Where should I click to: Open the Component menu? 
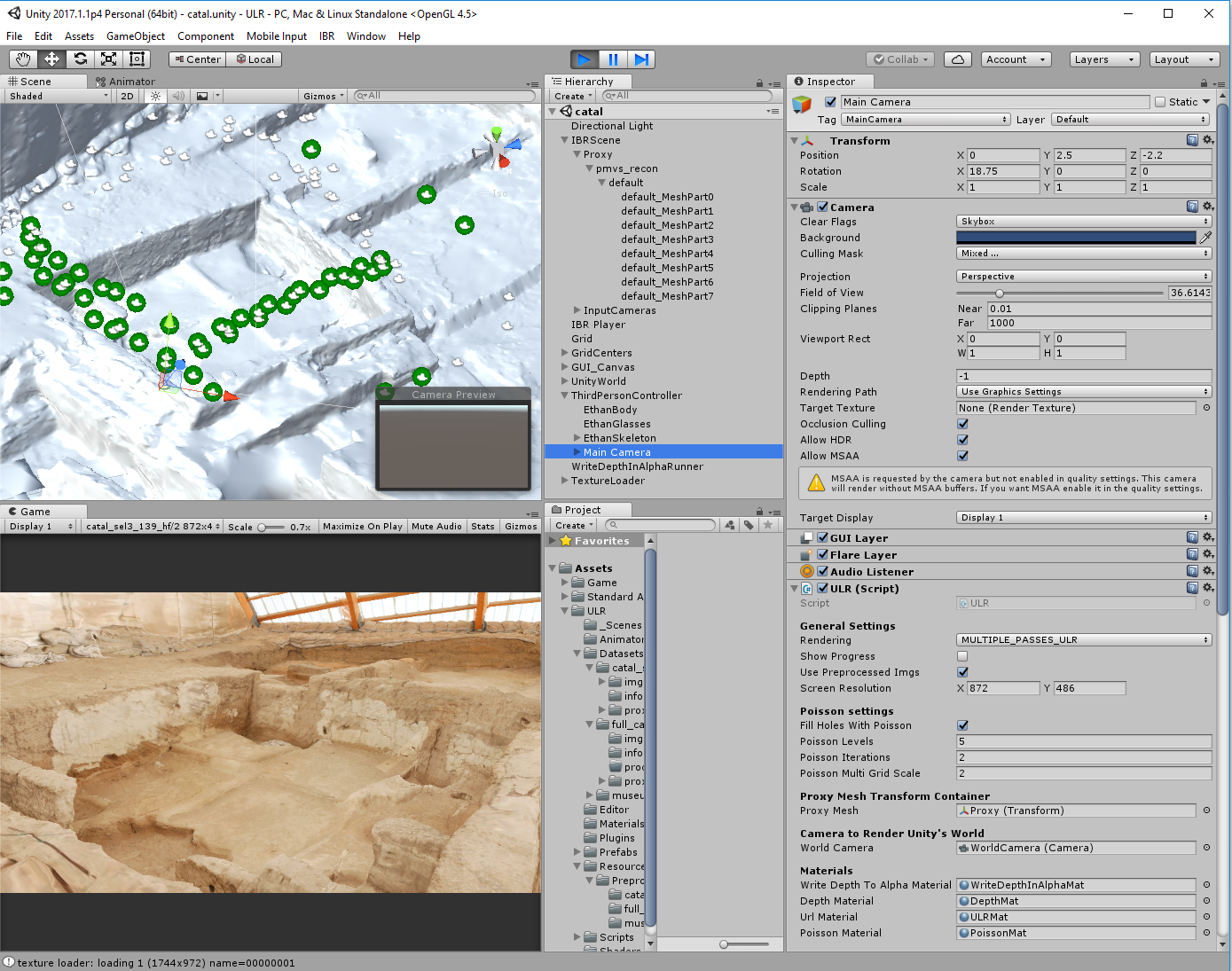click(206, 36)
